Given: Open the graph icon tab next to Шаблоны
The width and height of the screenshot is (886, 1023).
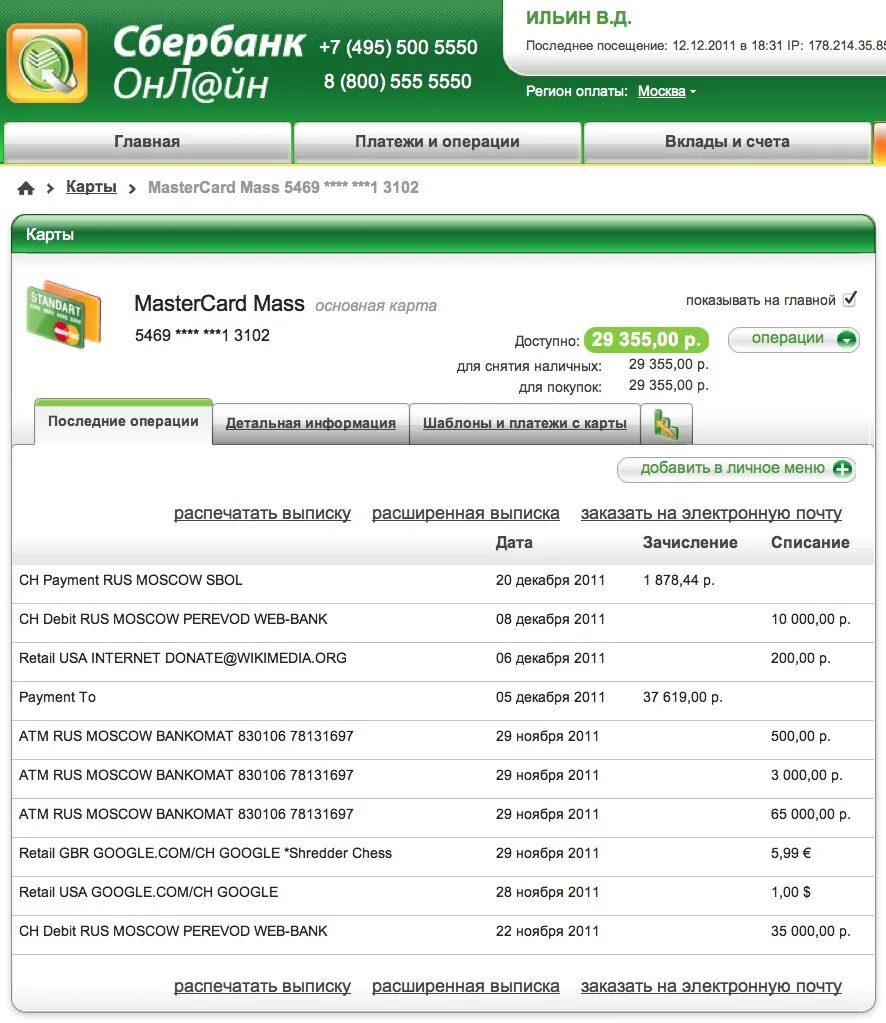Looking at the screenshot, I should 666,424.
